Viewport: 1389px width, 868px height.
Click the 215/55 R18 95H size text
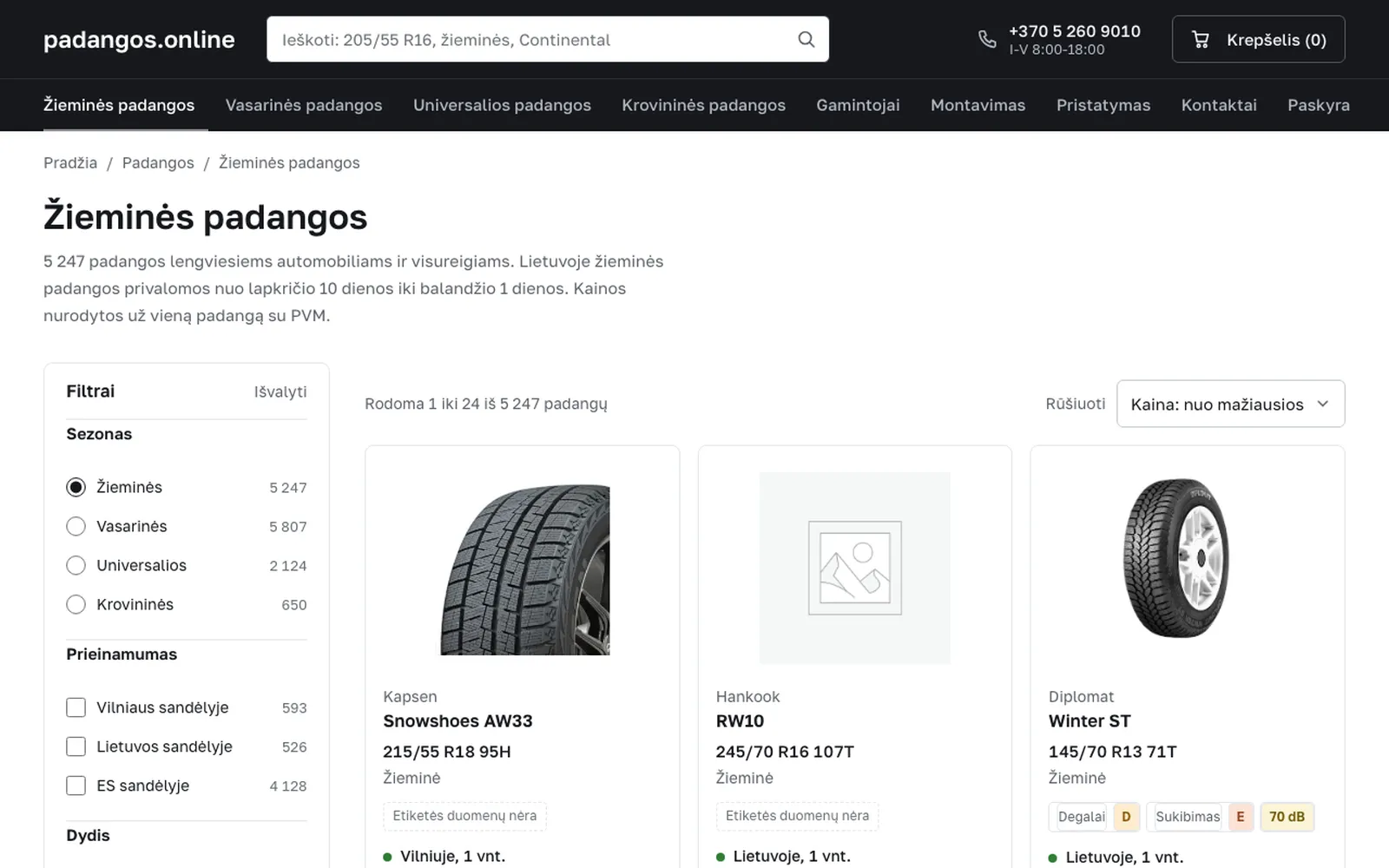click(x=447, y=752)
